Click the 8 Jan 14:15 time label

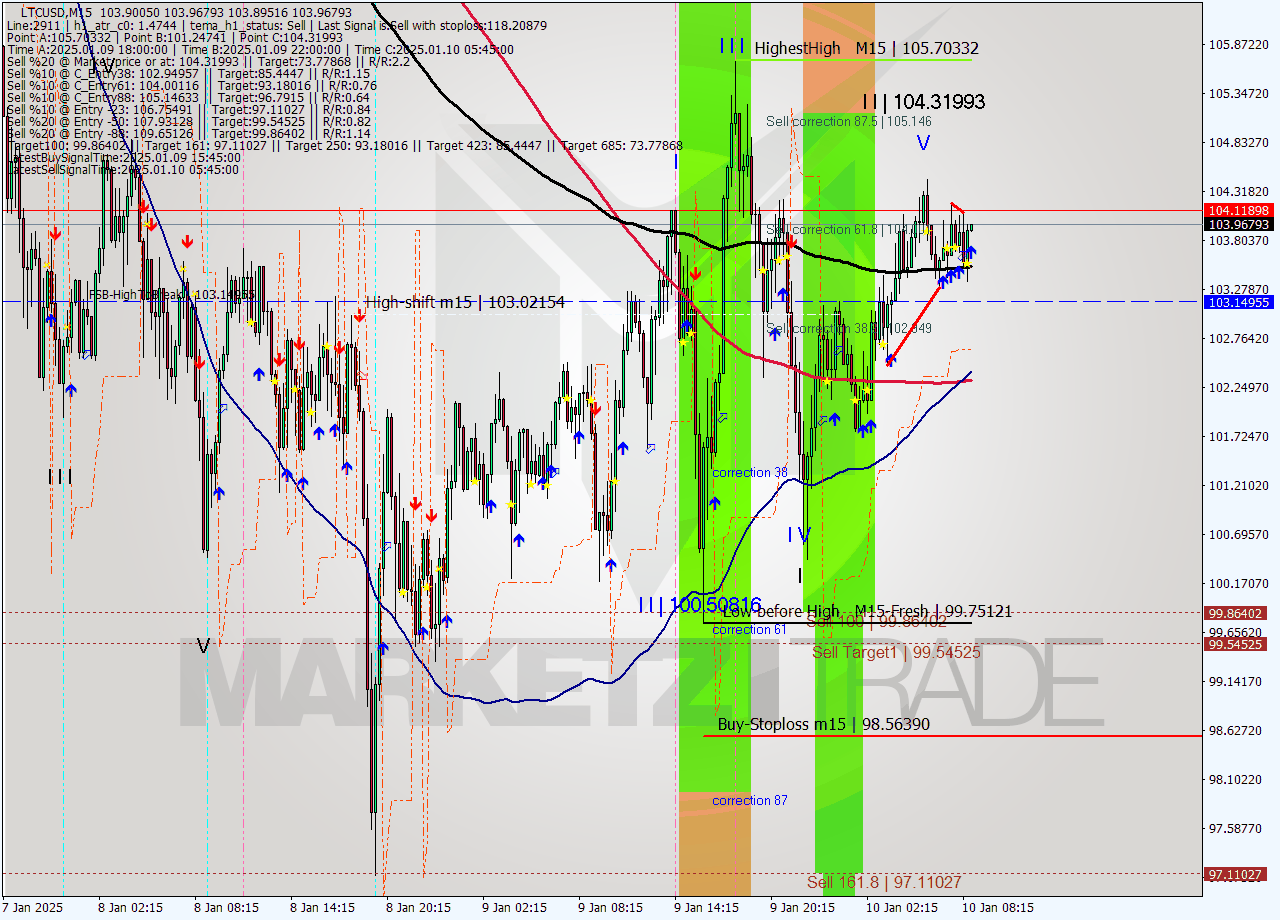click(322, 908)
